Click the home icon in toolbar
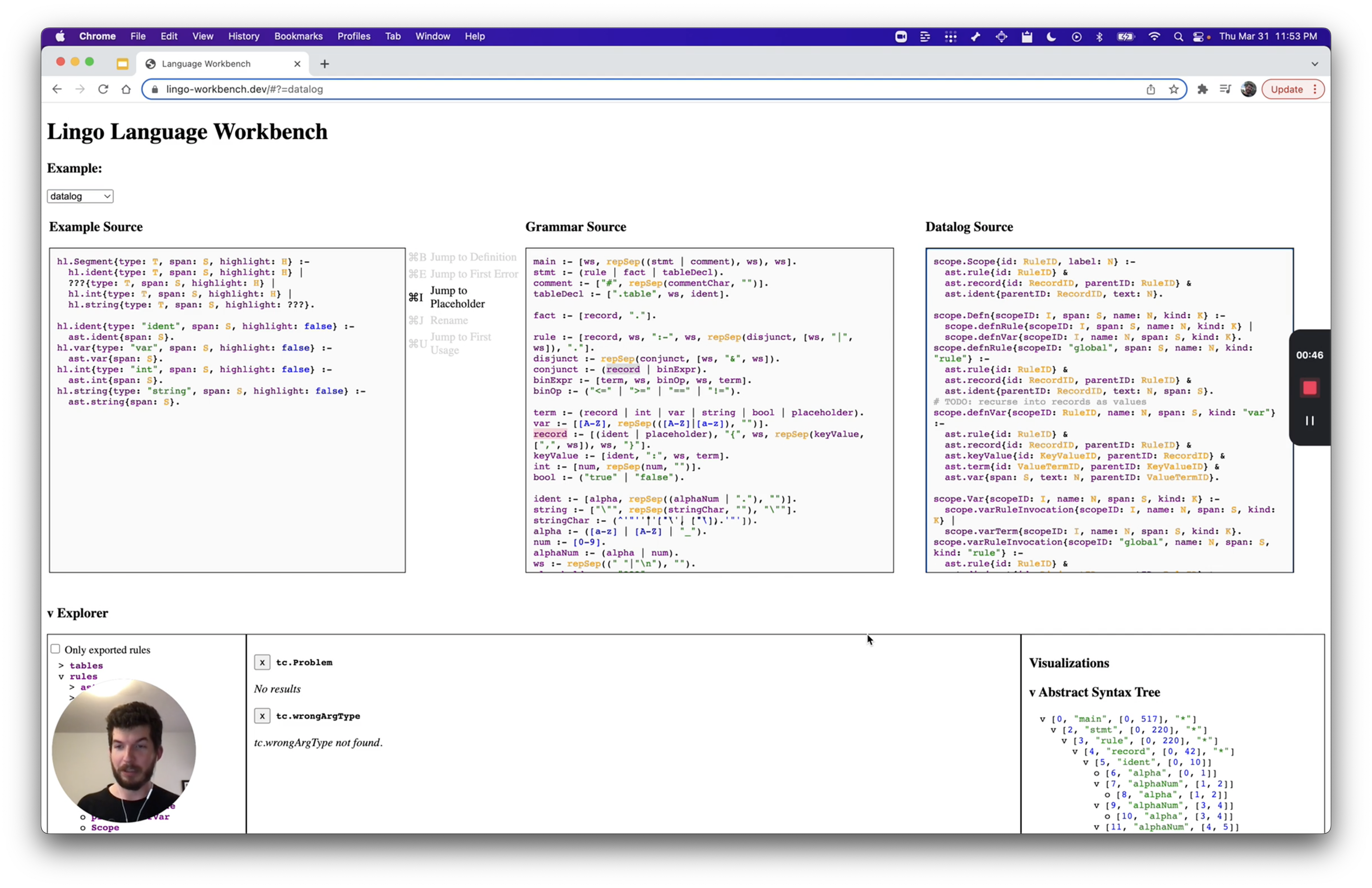The height and width of the screenshot is (888, 1372). tap(126, 89)
